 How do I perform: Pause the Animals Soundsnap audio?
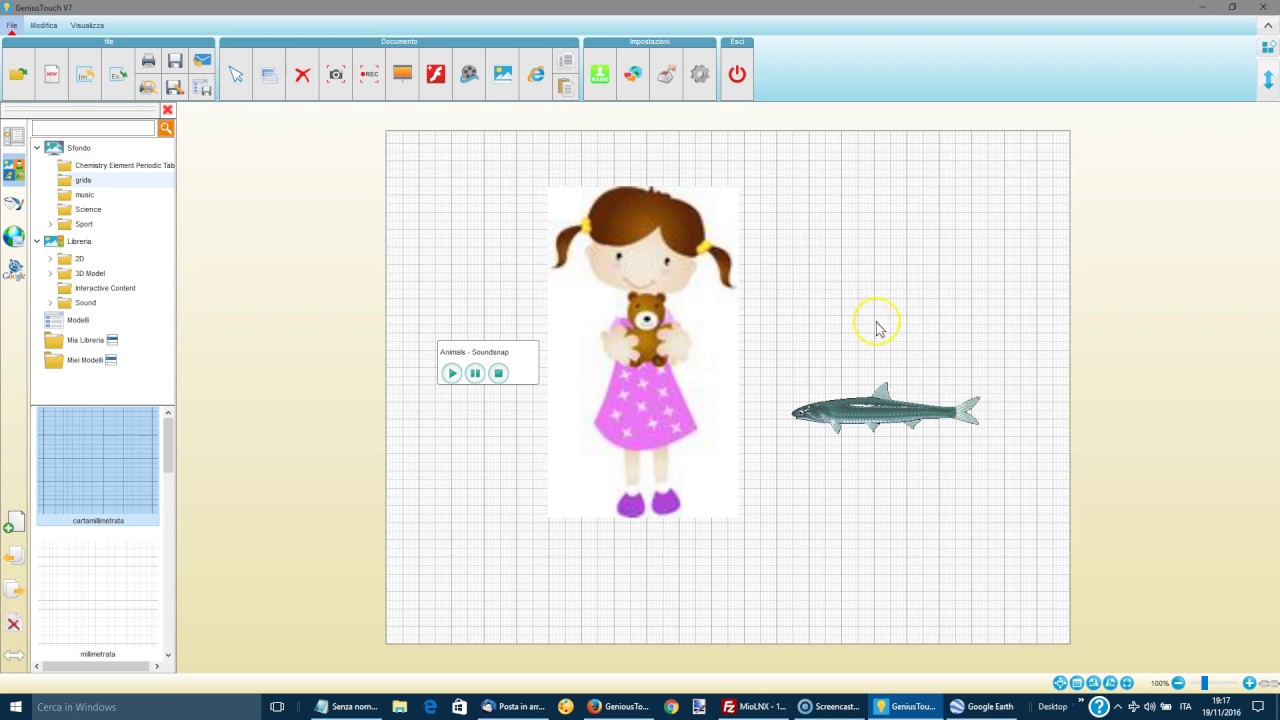click(475, 373)
